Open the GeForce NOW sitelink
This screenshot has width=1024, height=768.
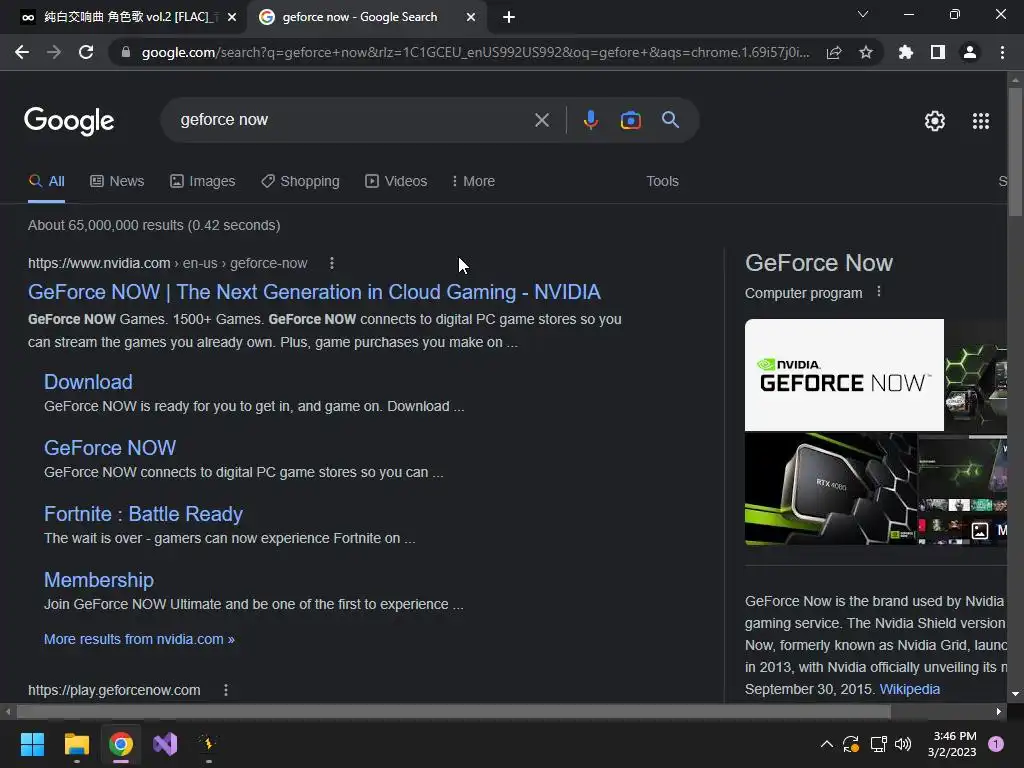click(x=110, y=448)
